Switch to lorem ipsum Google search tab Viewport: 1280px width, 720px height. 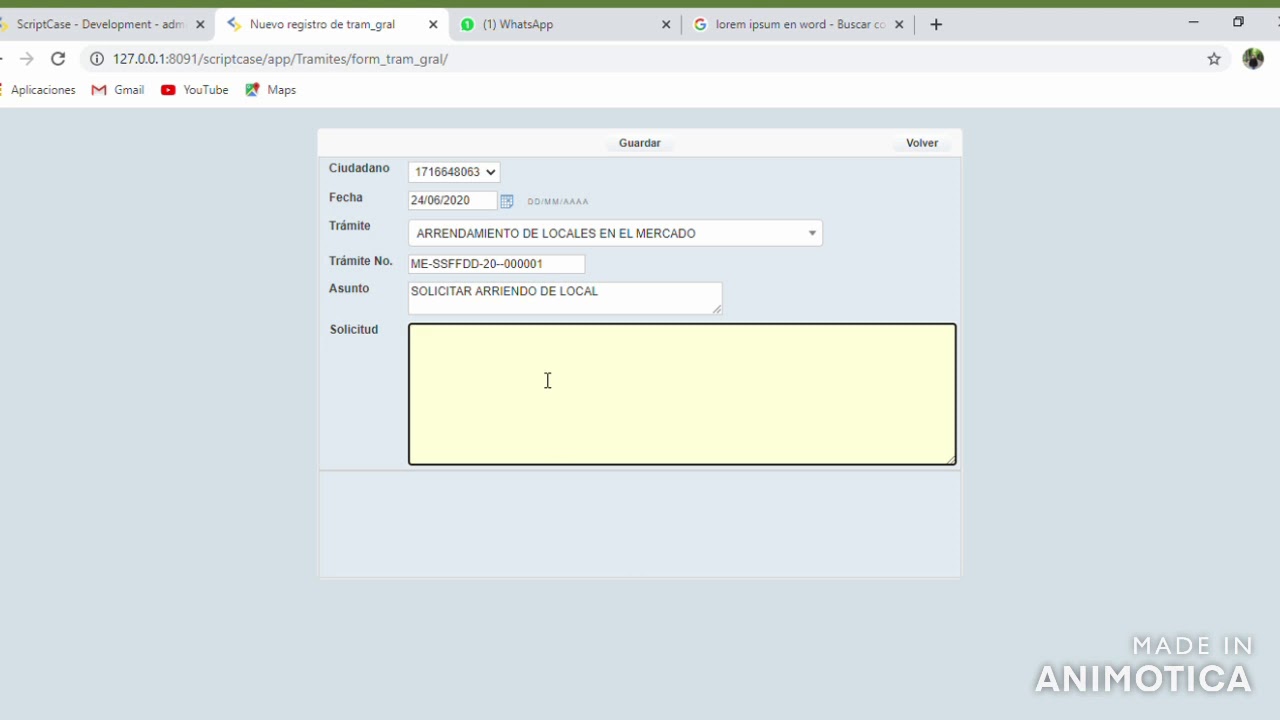(800, 24)
